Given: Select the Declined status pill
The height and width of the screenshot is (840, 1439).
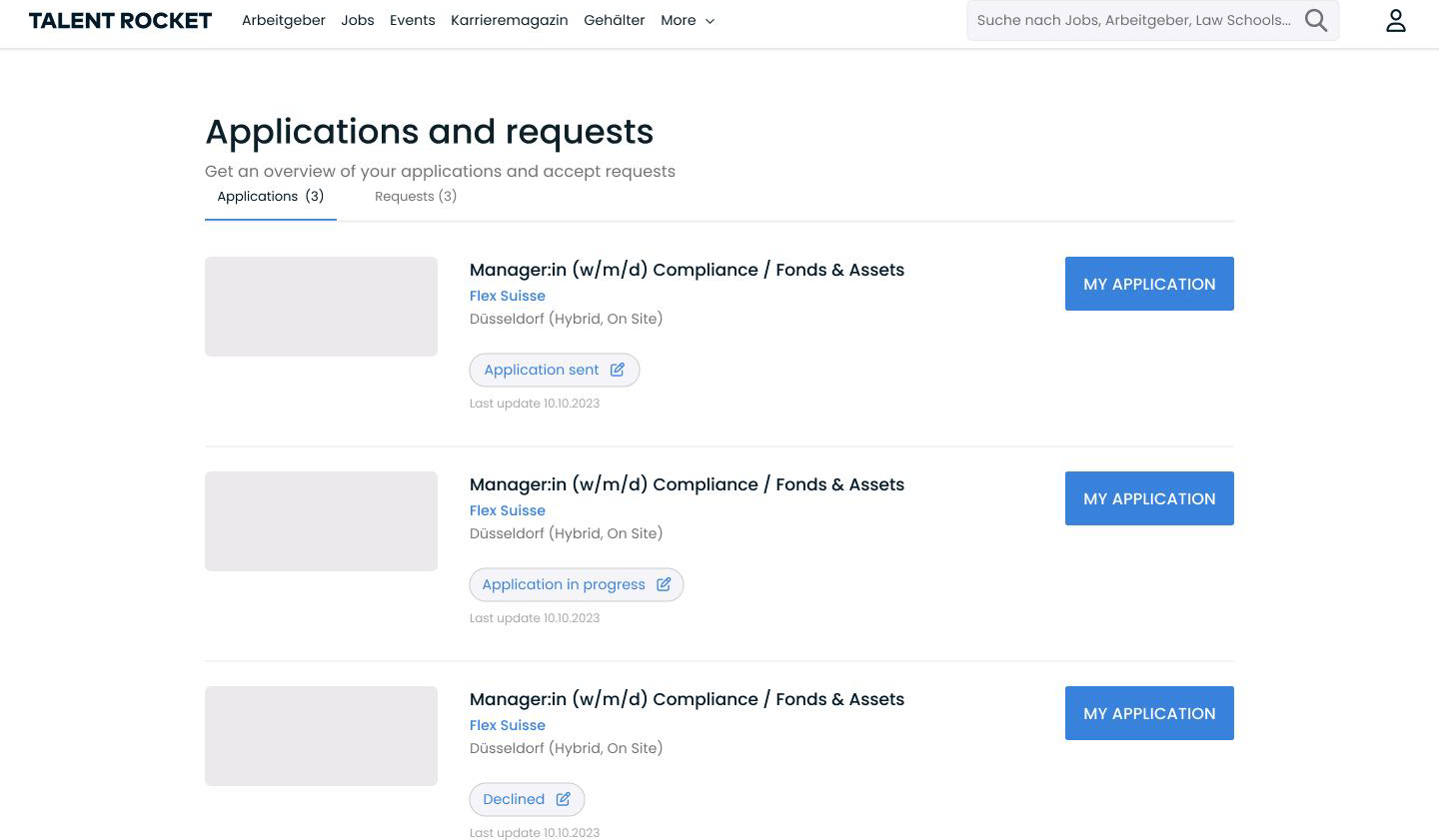Looking at the screenshot, I should (527, 799).
